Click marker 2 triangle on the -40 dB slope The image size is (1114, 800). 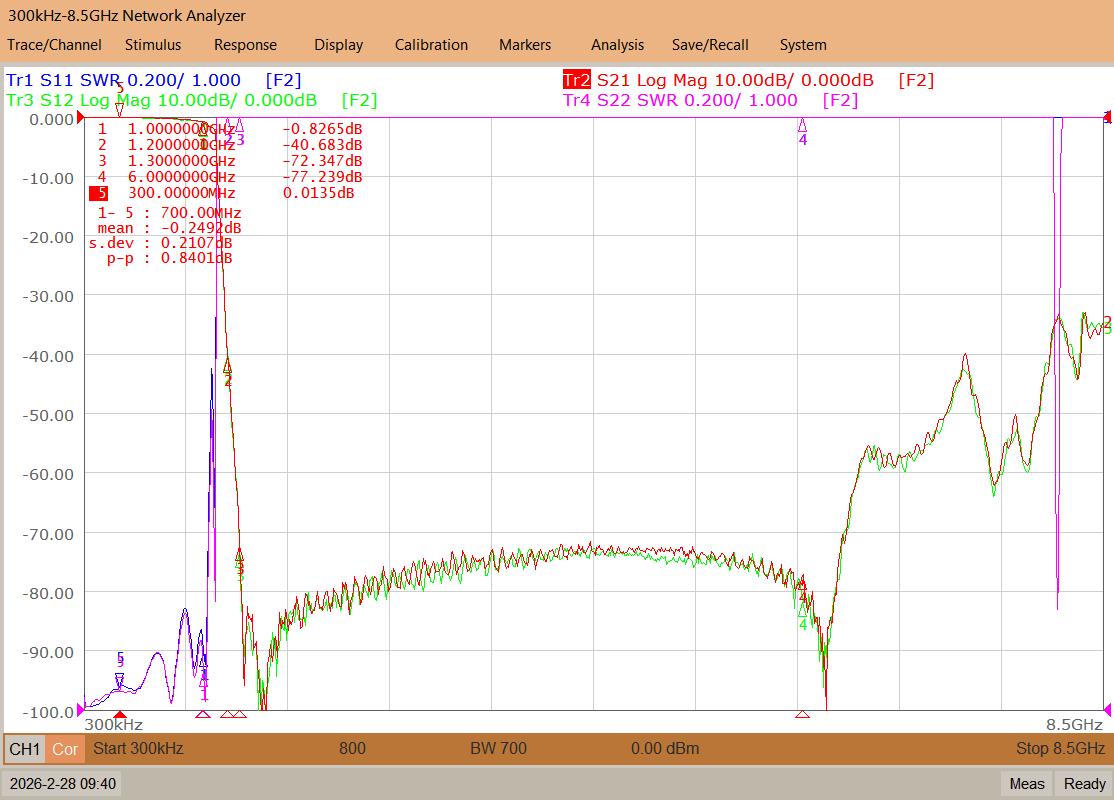click(x=227, y=366)
